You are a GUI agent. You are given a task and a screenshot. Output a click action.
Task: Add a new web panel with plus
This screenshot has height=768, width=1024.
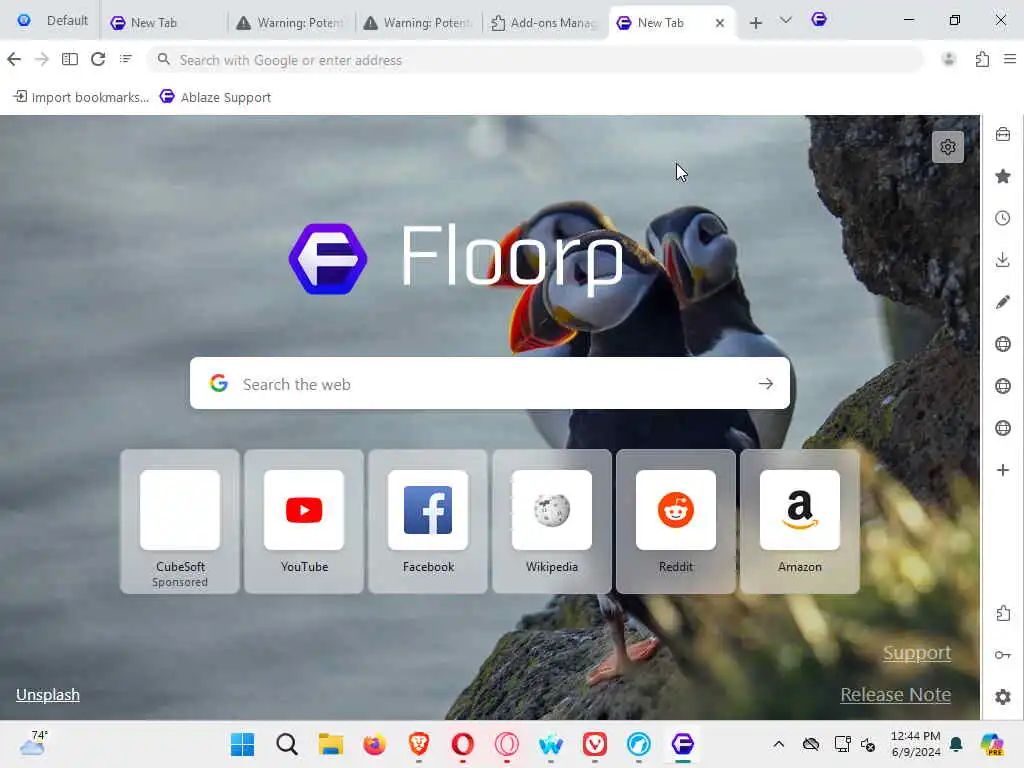(x=1003, y=470)
